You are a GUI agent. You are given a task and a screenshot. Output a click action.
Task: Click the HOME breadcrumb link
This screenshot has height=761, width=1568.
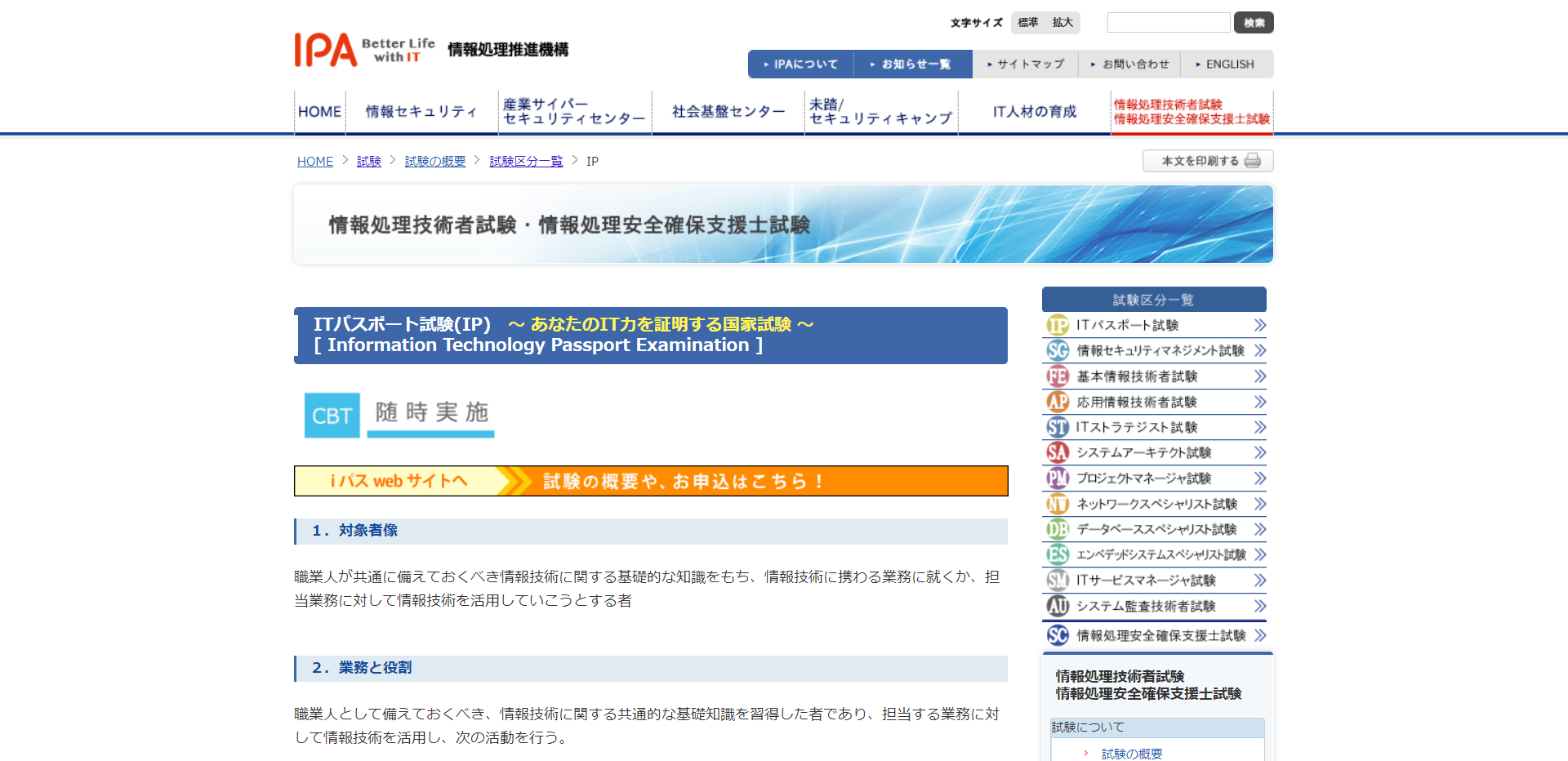(315, 162)
